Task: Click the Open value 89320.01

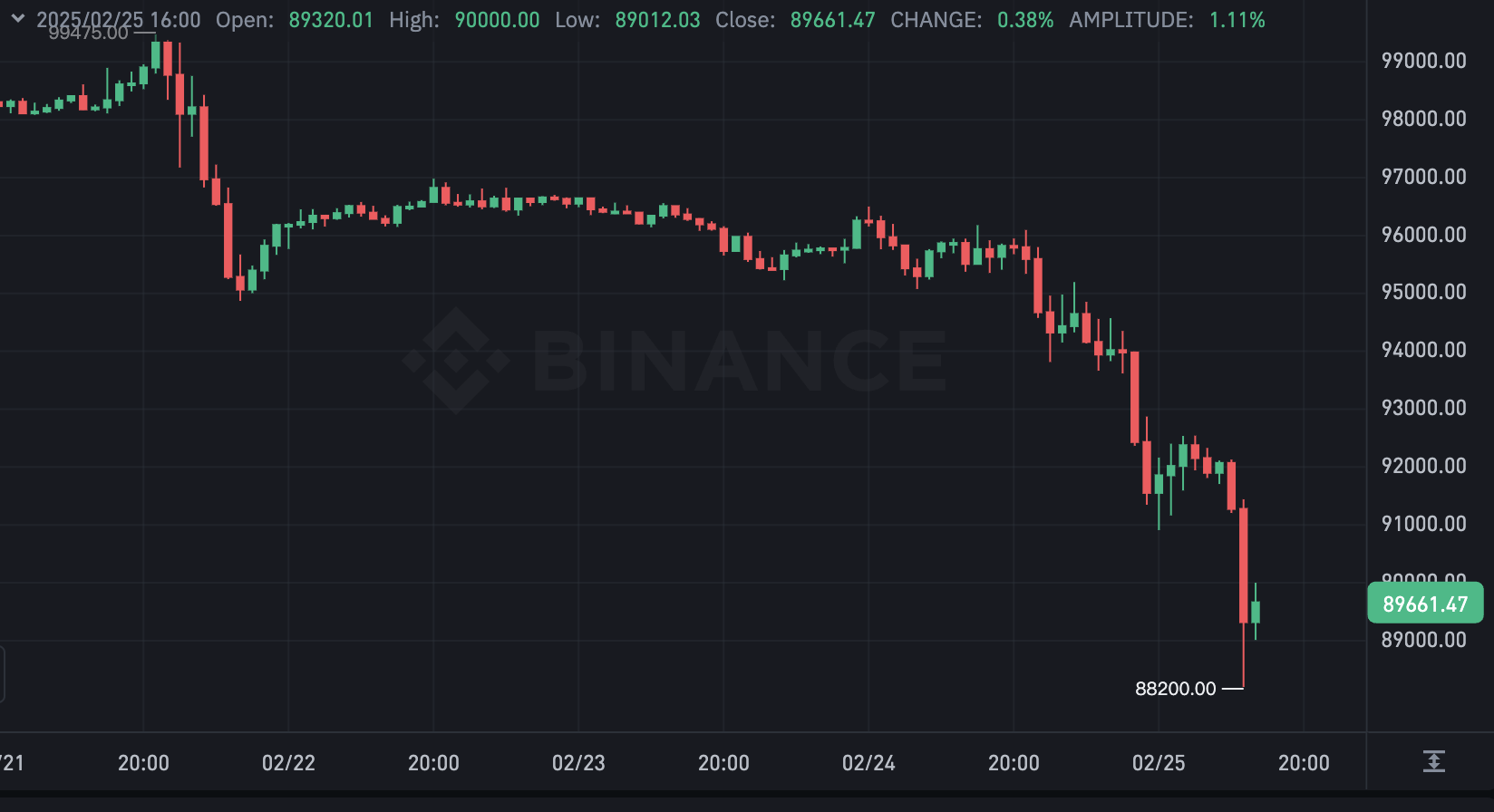Action: [331, 20]
